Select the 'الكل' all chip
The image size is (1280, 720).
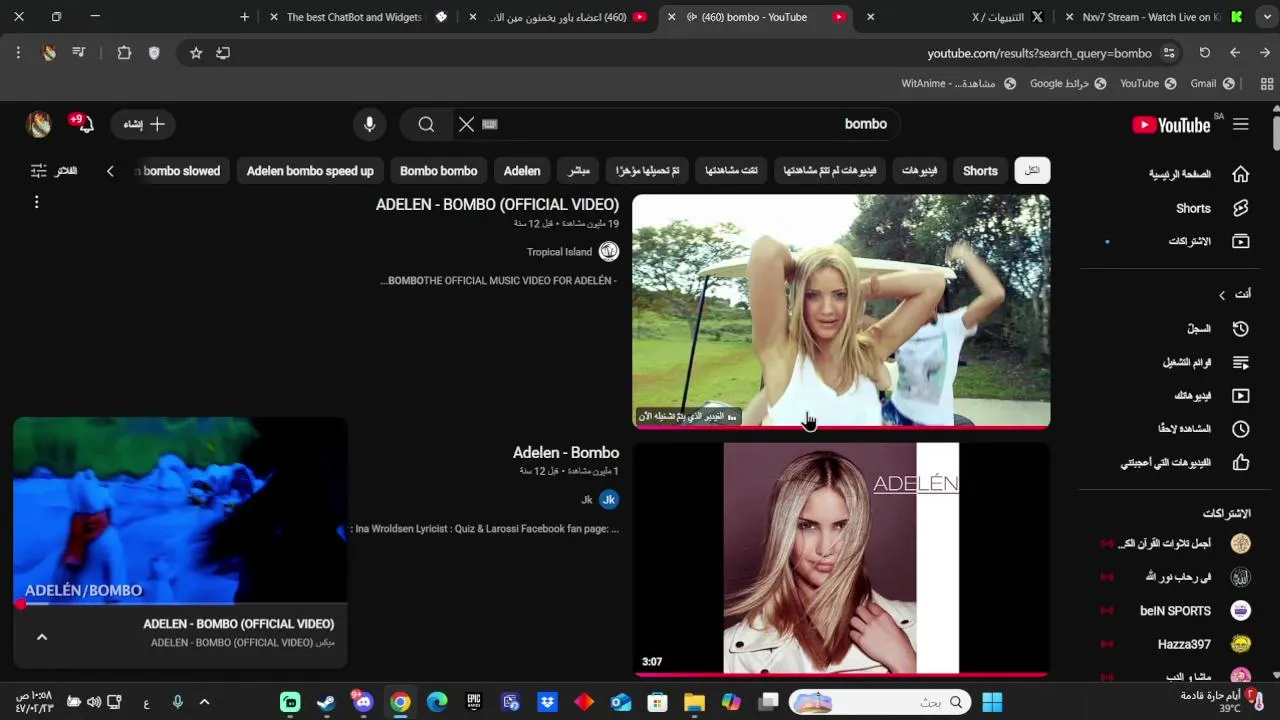(1032, 171)
